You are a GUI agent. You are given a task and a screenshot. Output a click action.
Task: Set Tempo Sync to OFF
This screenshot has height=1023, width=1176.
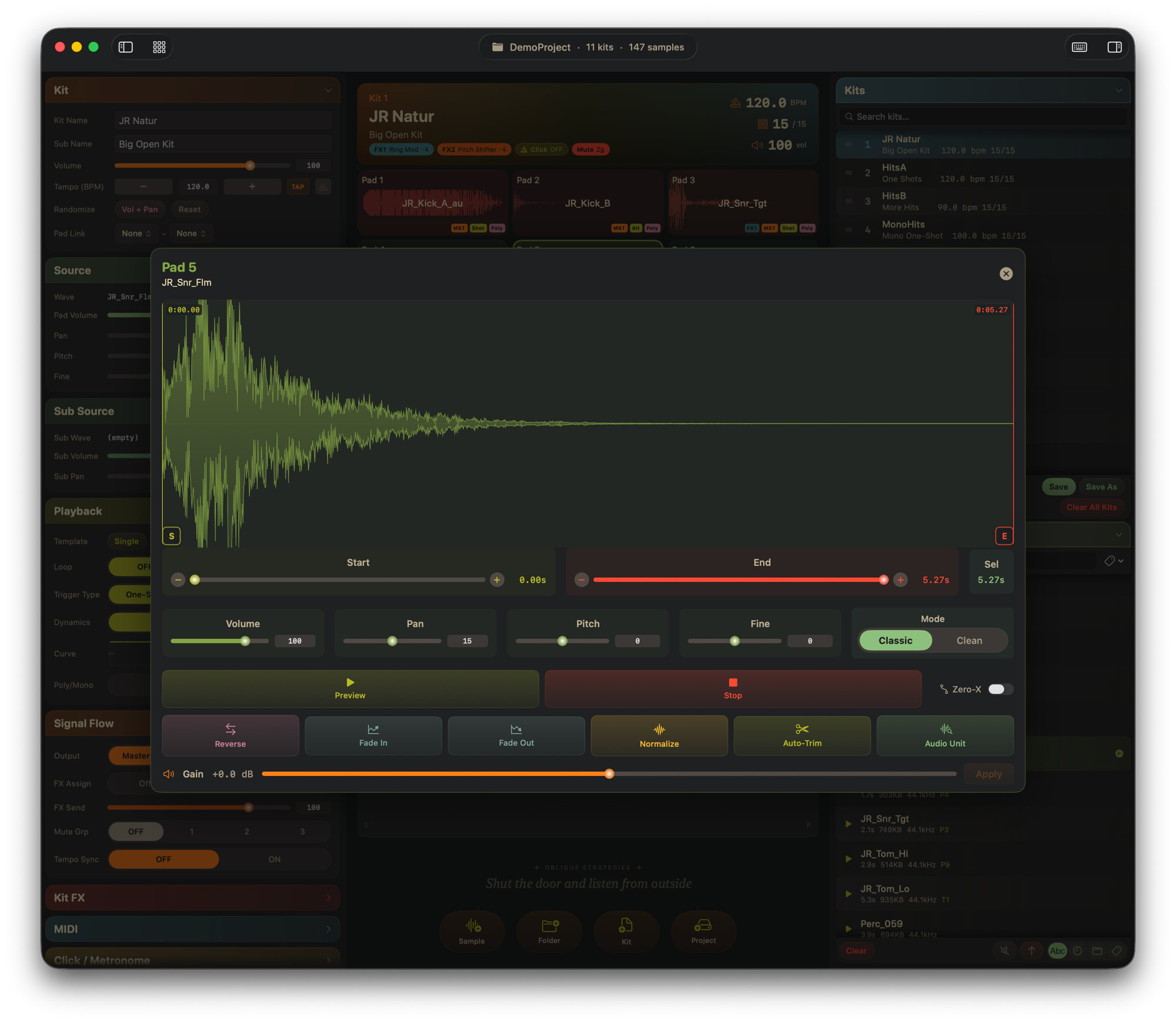tap(163, 859)
